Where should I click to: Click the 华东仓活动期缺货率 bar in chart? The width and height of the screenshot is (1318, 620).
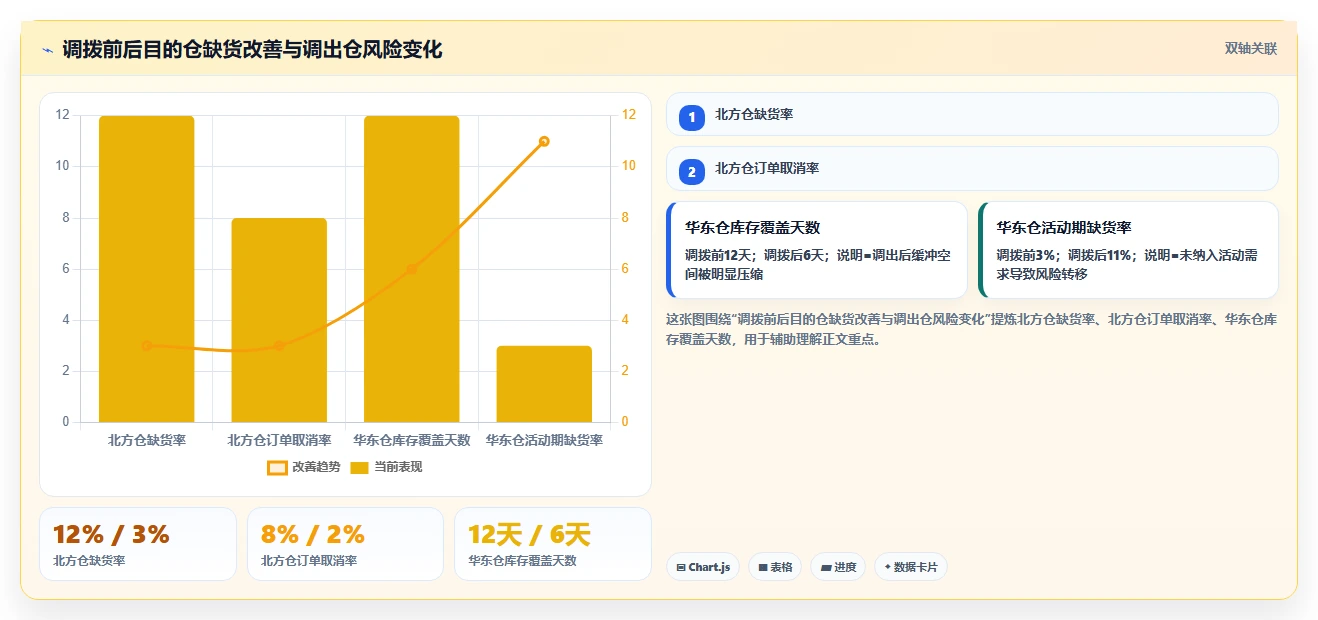(544, 384)
